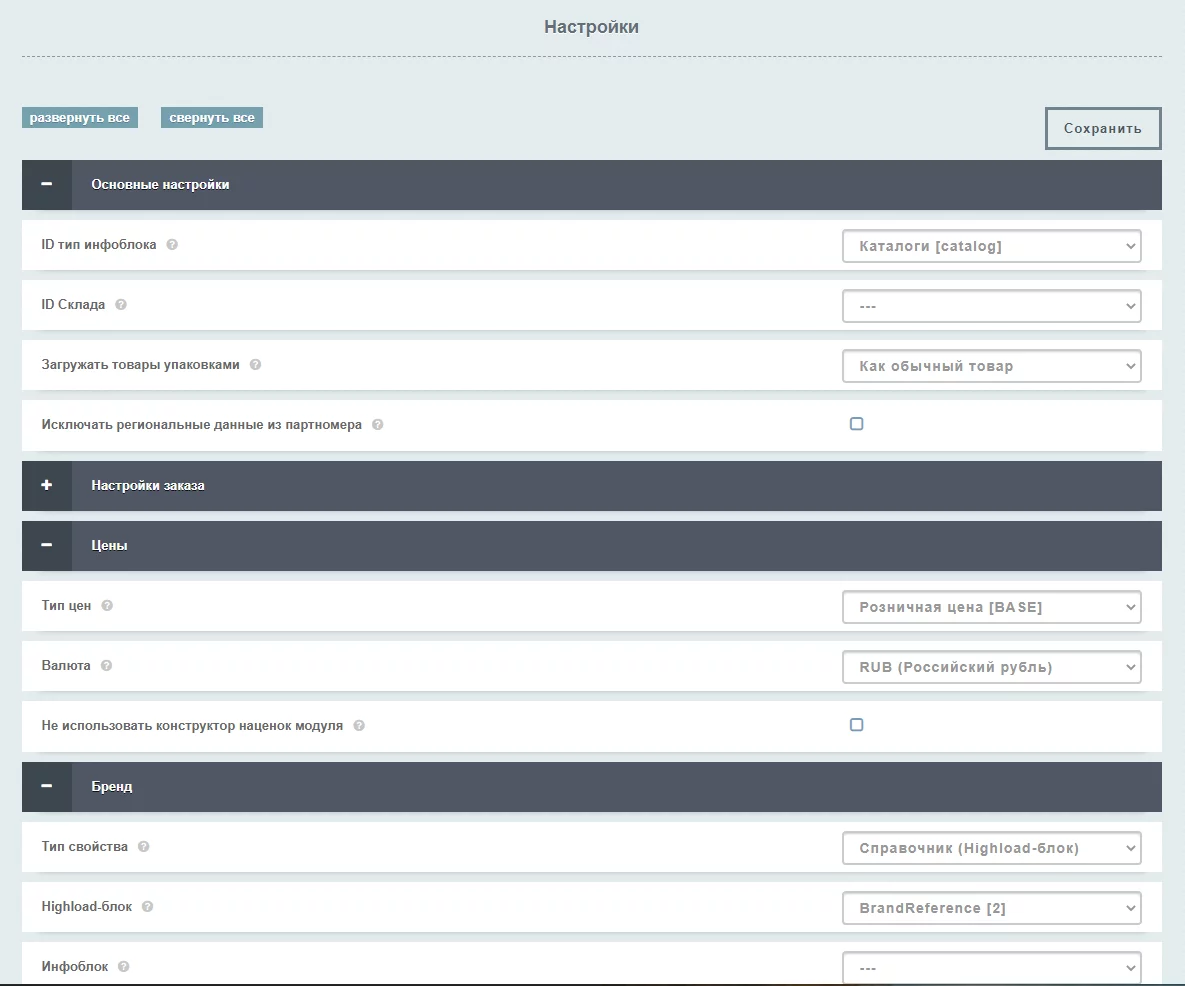Expand the Настройки заказа section
Image resolution: width=1185 pixels, height=986 pixels.
coord(47,486)
